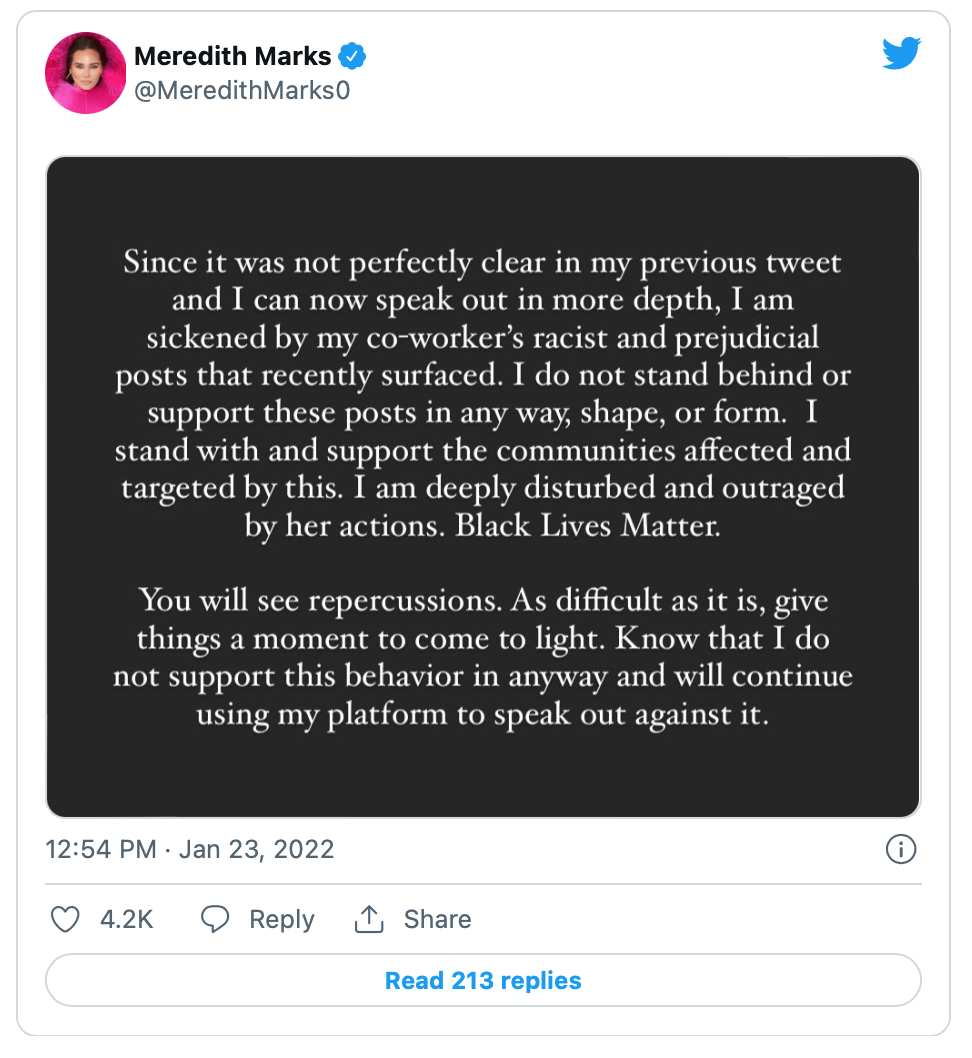Click the 'Since it was not perfectly clear' line
This screenshot has width=972, height=1058.
pyautogui.click(x=482, y=263)
